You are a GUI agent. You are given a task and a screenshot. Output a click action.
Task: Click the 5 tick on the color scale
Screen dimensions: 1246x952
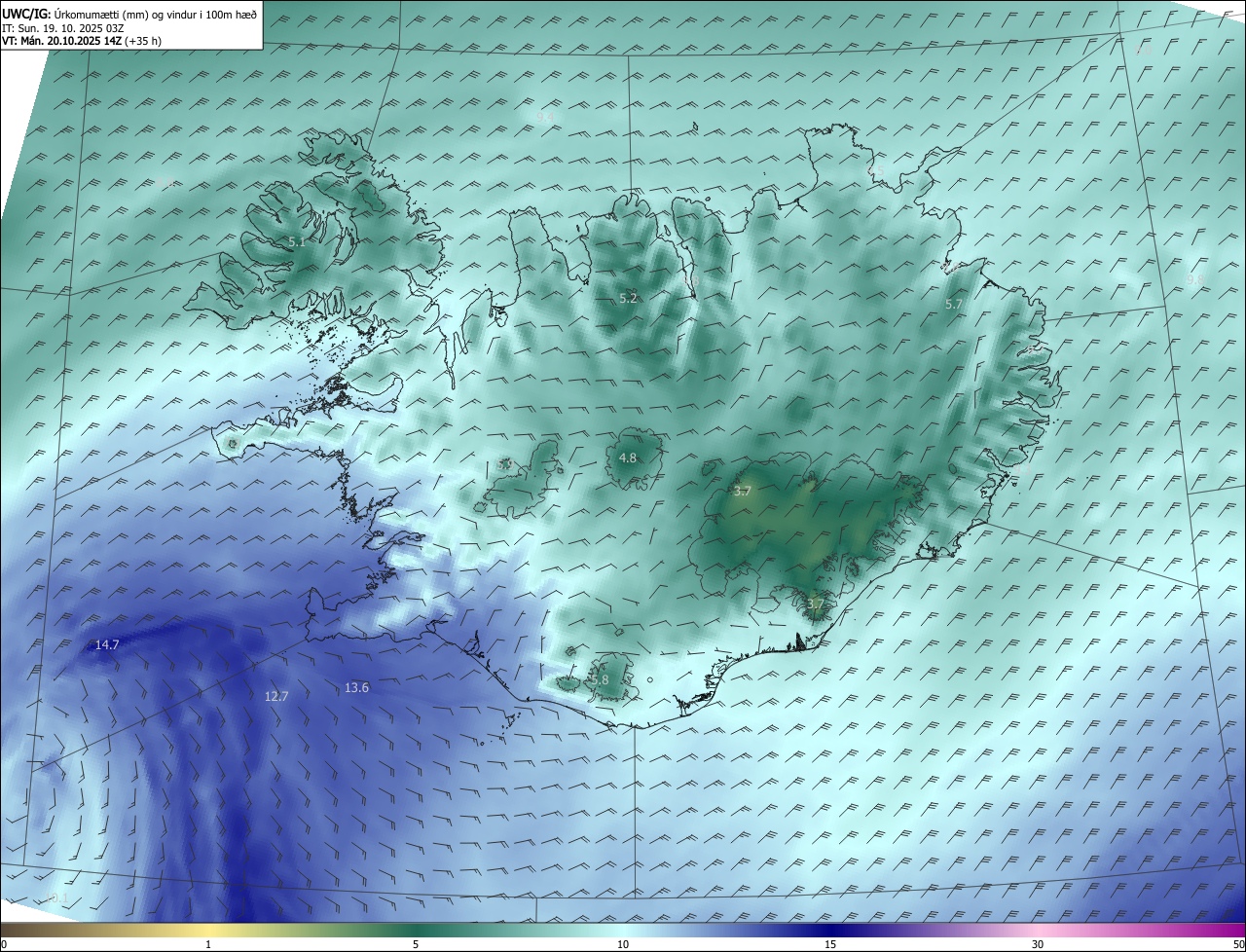416,944
